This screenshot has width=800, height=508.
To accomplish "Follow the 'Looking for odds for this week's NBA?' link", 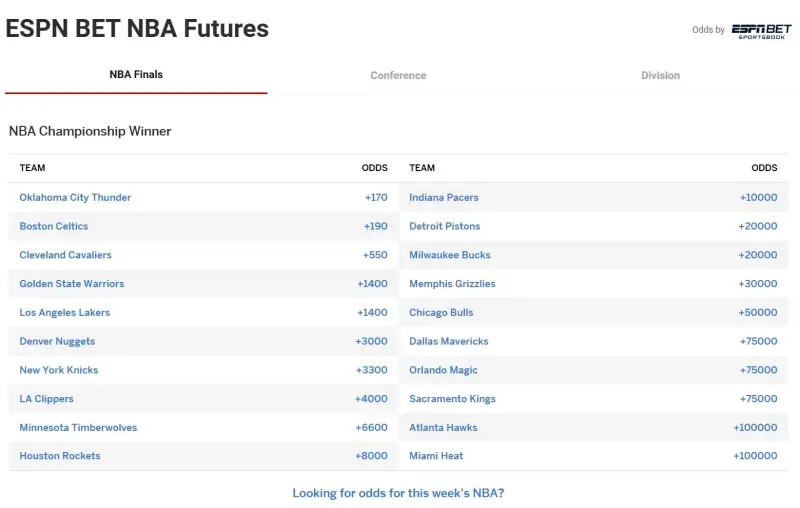I will pyautogui.click(x=398, y=493).
